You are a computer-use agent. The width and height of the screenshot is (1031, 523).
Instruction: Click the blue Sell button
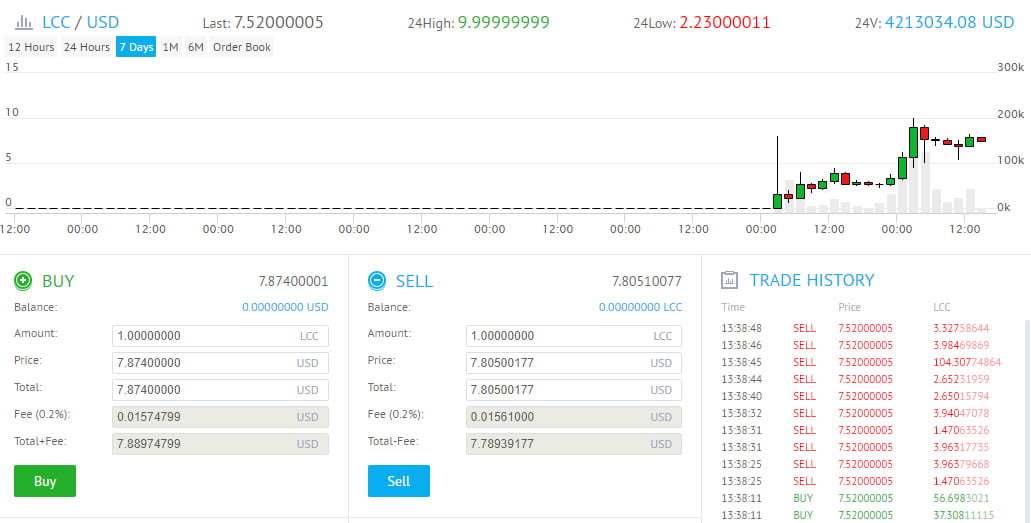pyautogui.click(x=398, y=481)
